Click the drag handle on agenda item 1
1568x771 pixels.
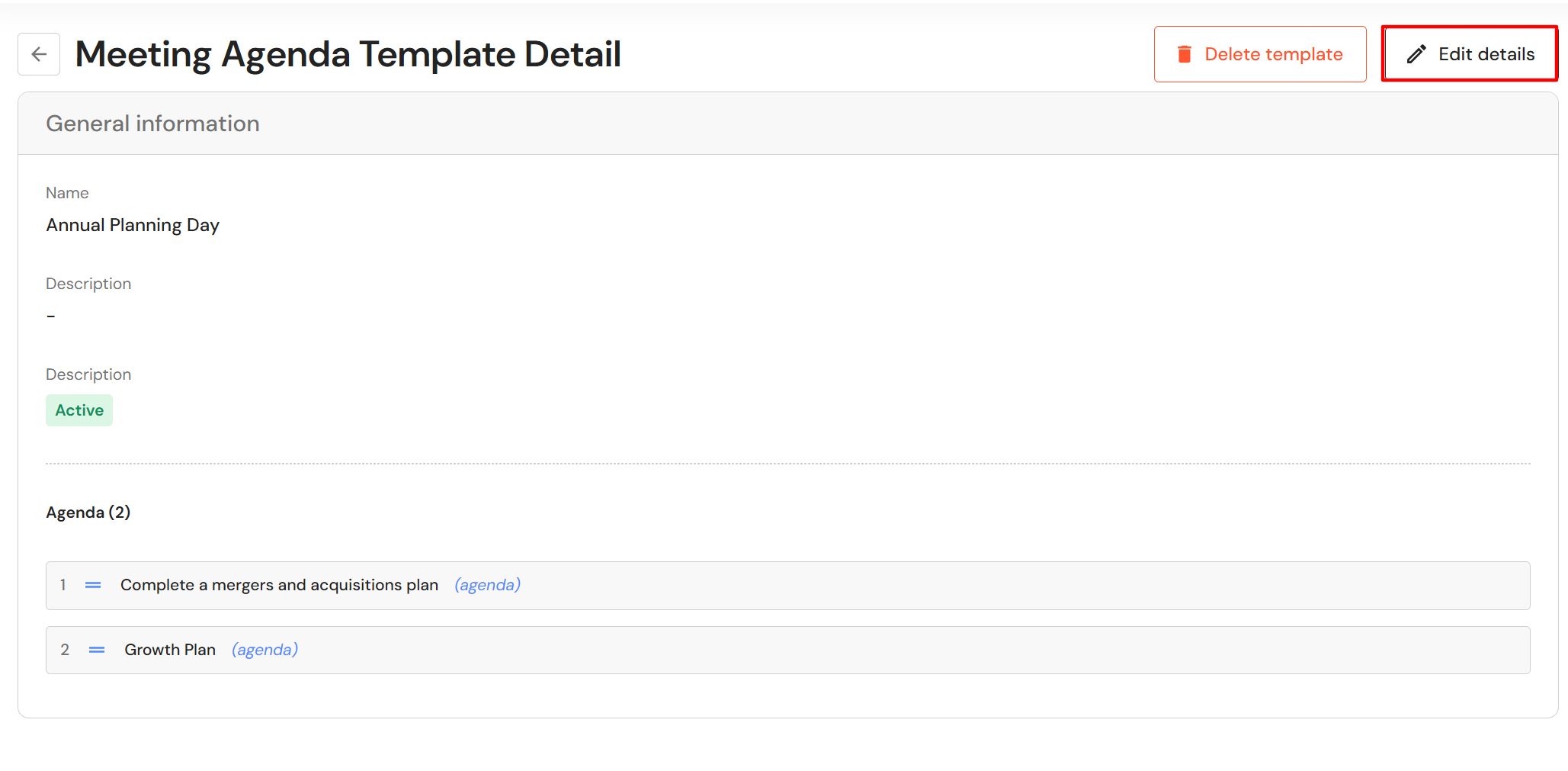click(x=93, y=585)
